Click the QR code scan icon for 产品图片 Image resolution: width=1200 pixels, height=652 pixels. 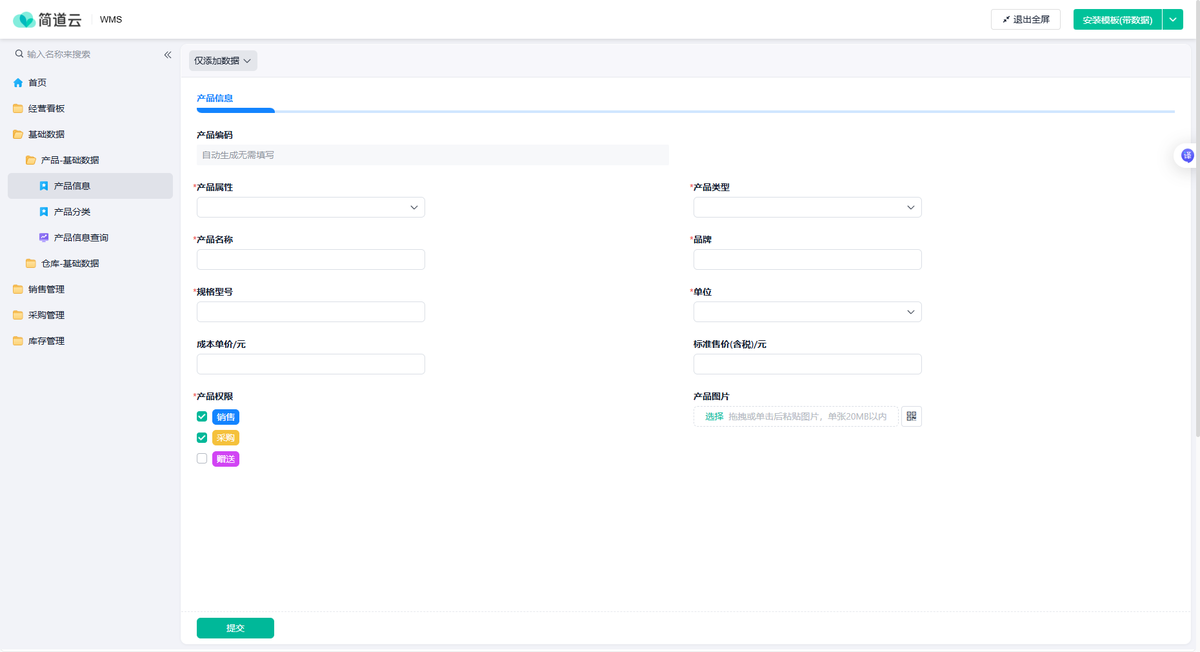(x=911, y=416)
